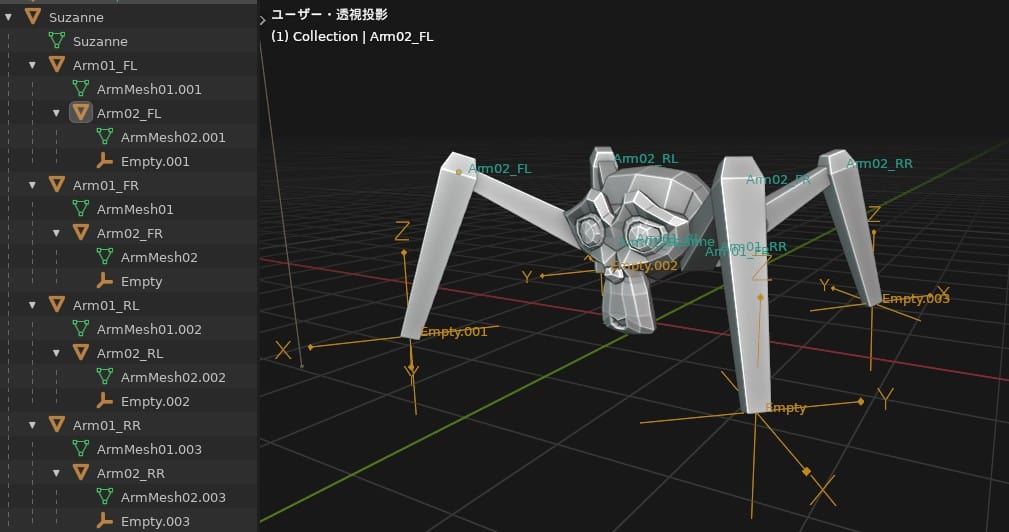Click the Empty axes icon in outliner
1009x532 pixels.
104,280
